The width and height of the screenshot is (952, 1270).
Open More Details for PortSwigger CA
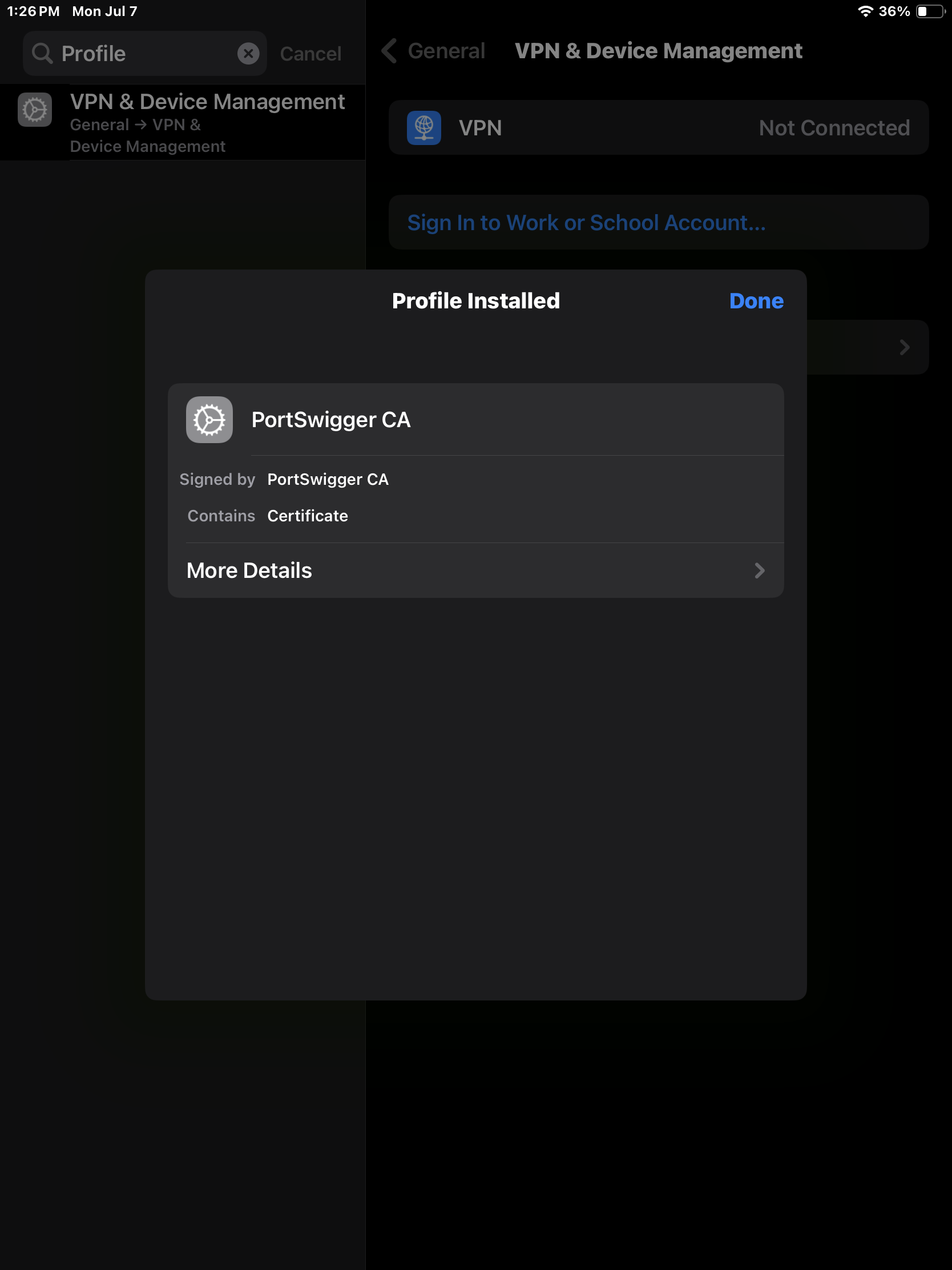pyautogui.click(x=475, y=570)
